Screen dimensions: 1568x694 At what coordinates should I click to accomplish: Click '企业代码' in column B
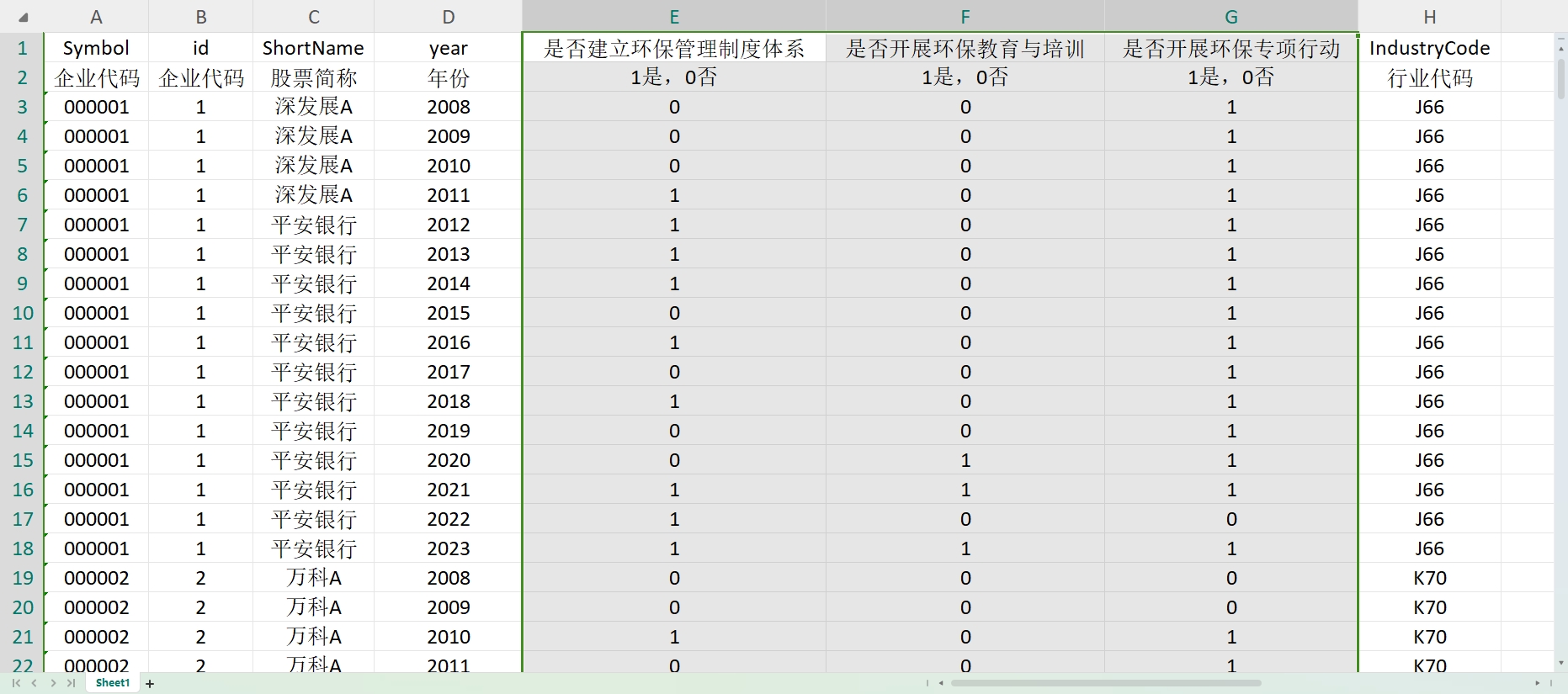[201, 77]
